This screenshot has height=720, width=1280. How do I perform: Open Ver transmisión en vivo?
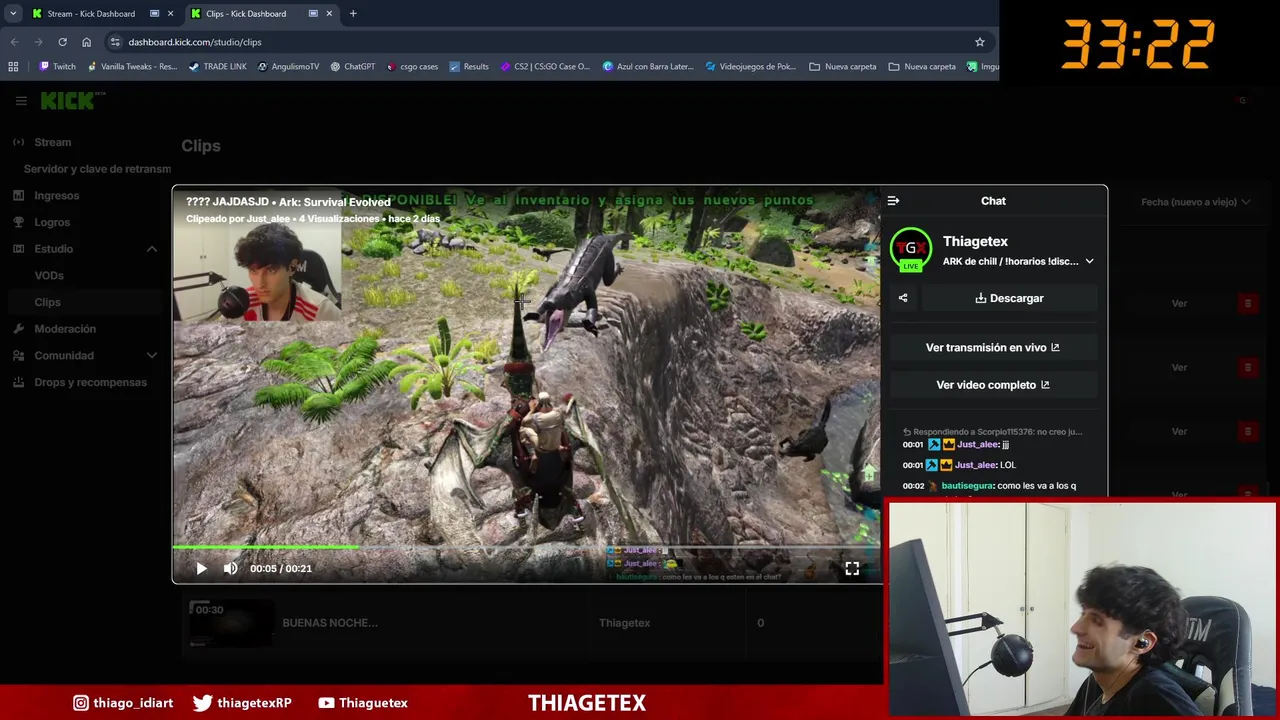993,348
